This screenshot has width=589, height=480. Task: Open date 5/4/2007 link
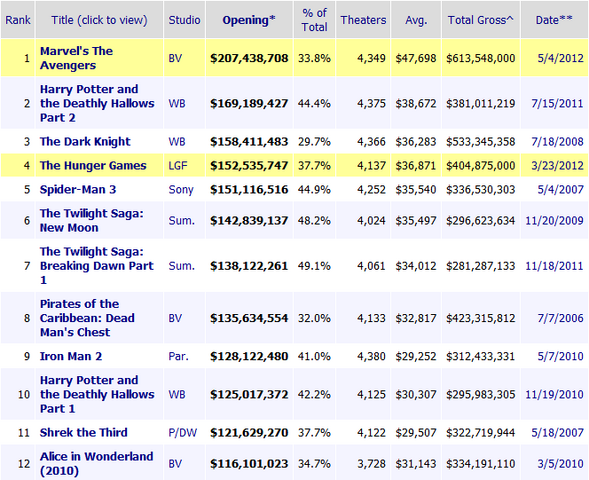click(560, 190)
